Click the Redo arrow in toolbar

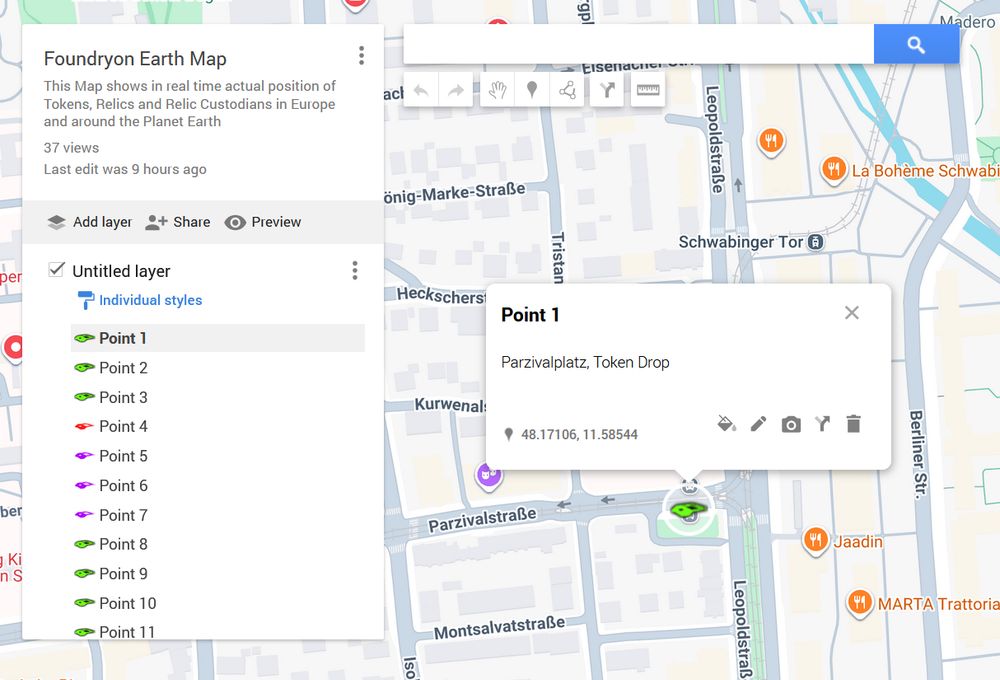click(x=455, y=91)
